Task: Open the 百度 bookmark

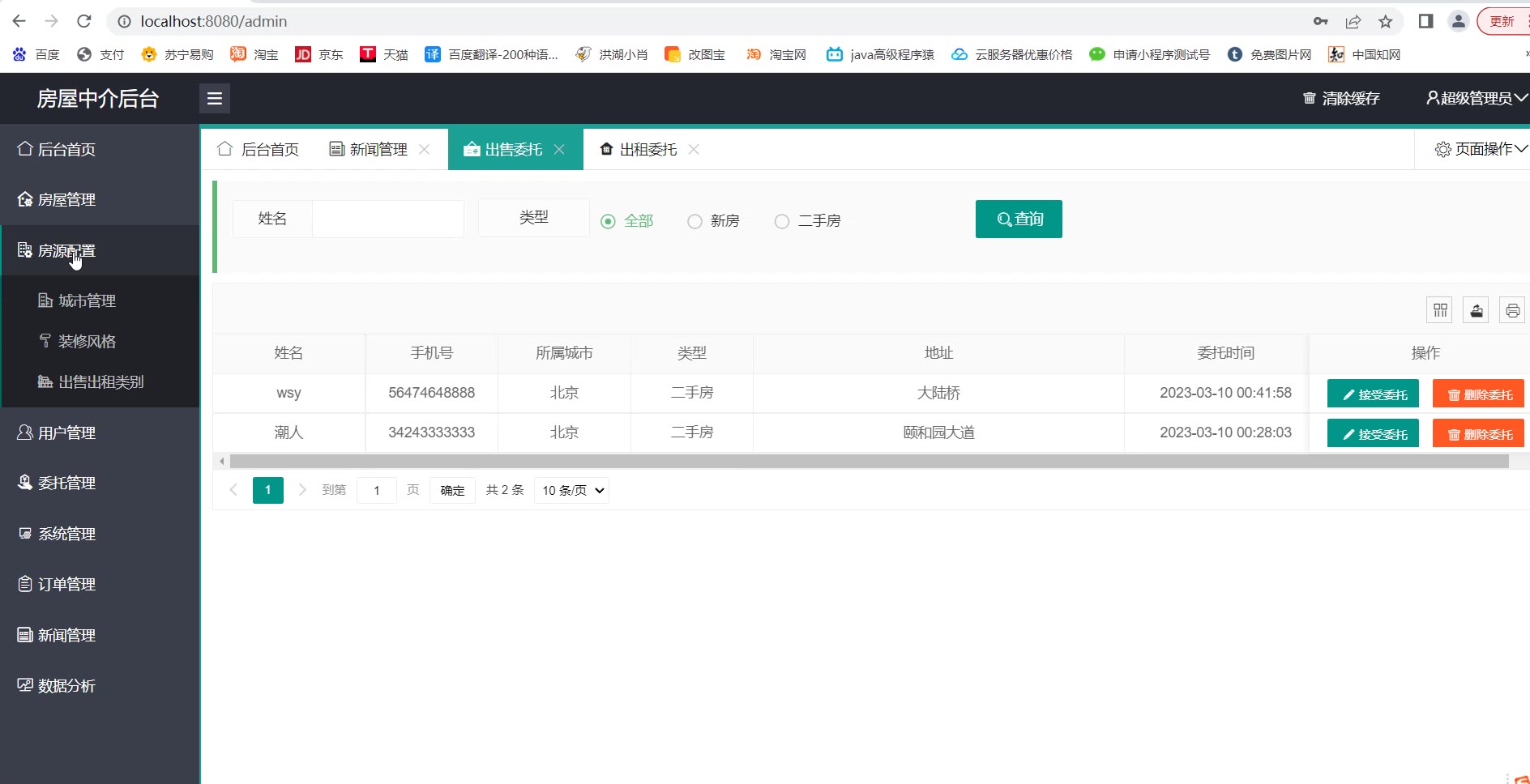Action: pos(36,54)
